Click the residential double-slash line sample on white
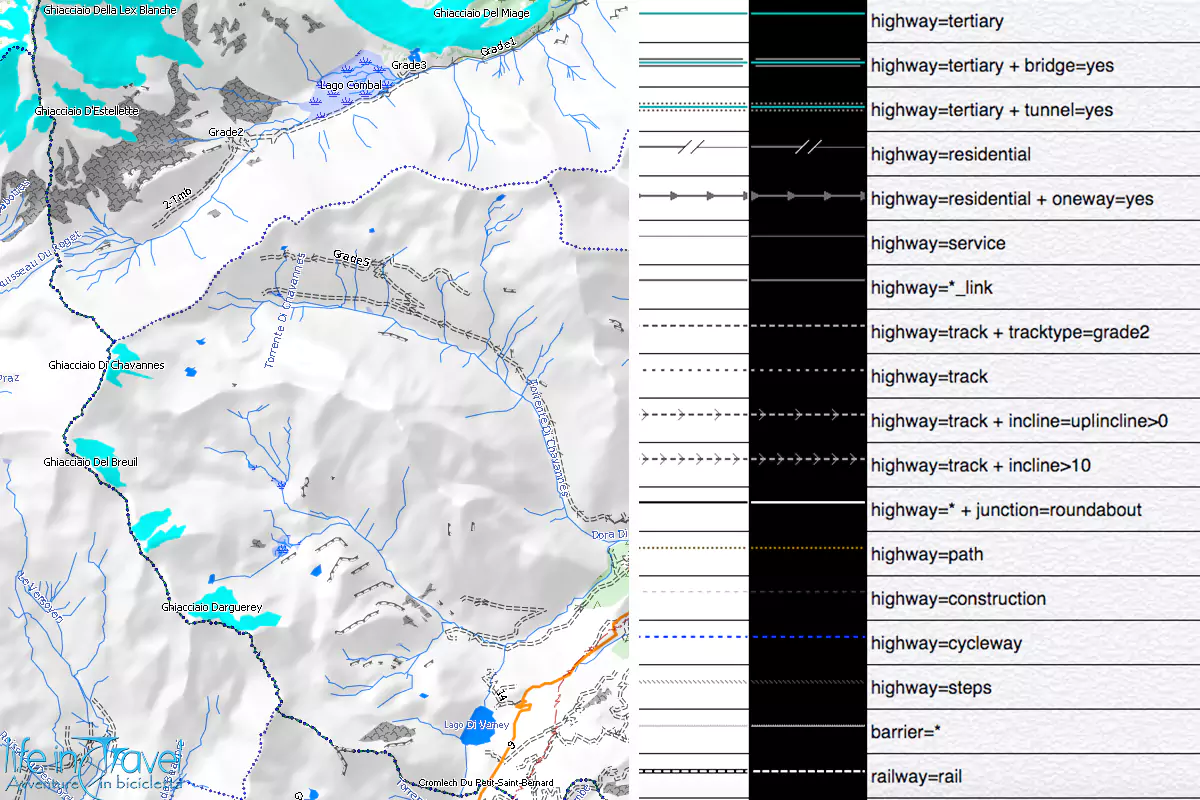The height and width of the screenshot is (800, 1200). (693, 148)
